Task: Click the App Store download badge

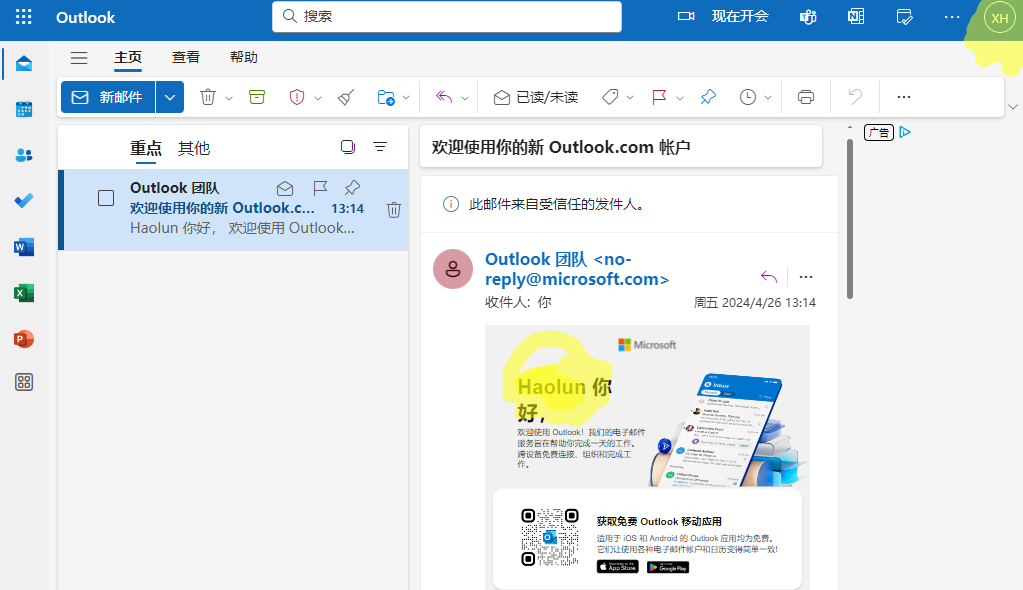Action: pos(617,567)
